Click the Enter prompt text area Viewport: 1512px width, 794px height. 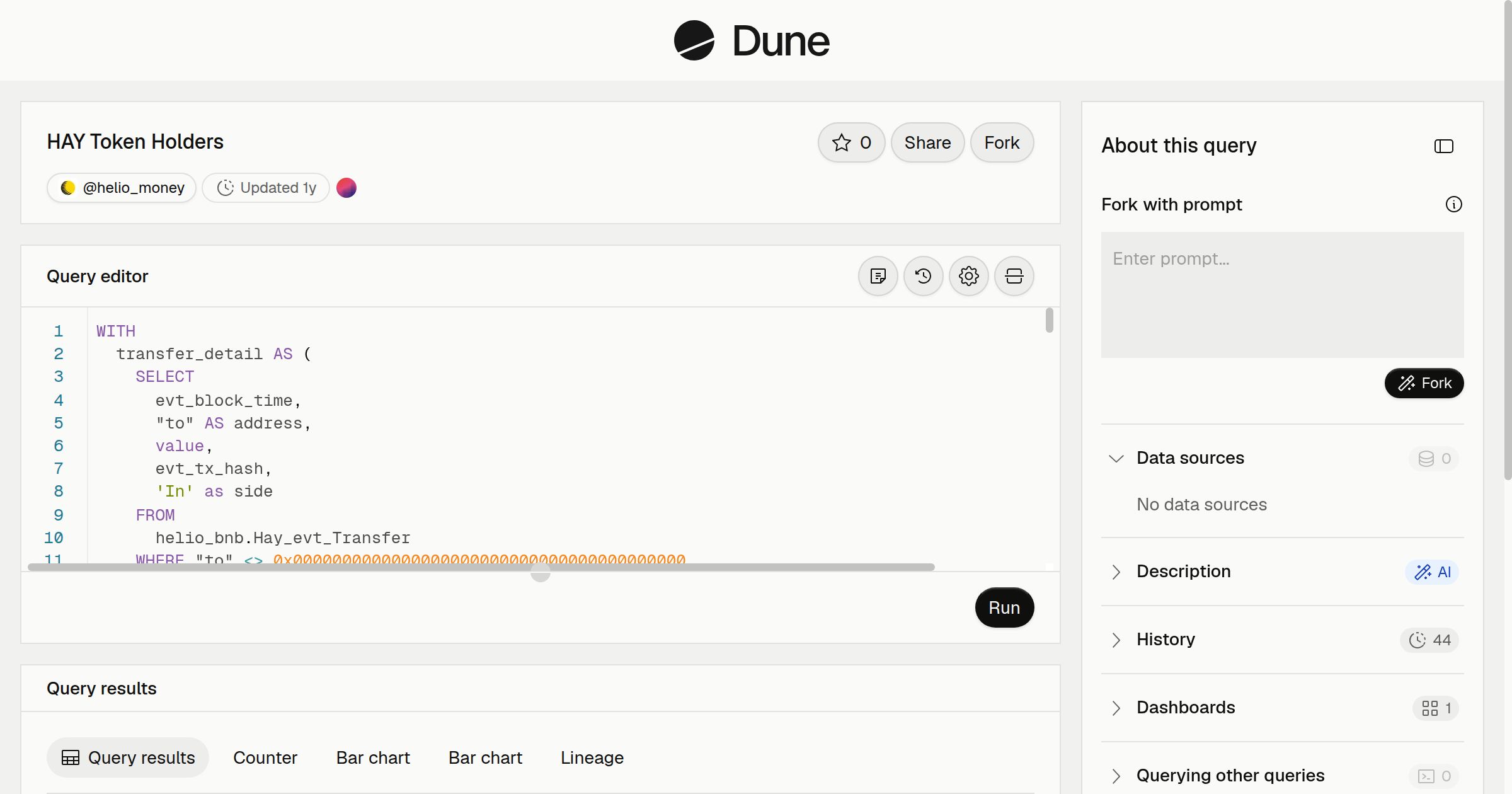coord(1282,295)
